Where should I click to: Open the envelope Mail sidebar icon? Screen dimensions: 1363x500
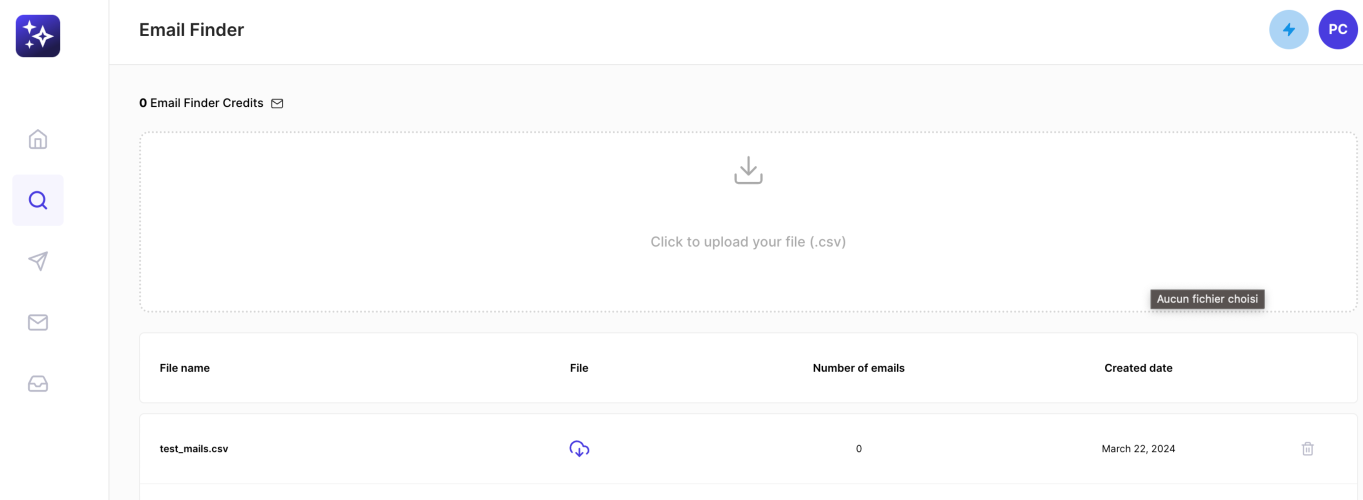[38, 322]
